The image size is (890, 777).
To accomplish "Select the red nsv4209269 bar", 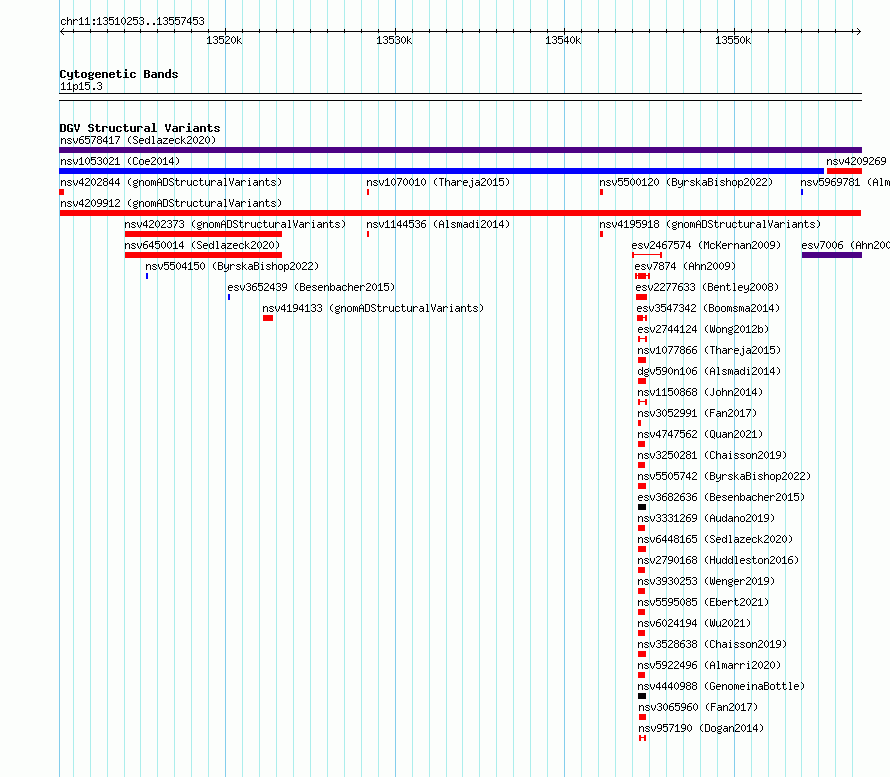I will (844, 171).
